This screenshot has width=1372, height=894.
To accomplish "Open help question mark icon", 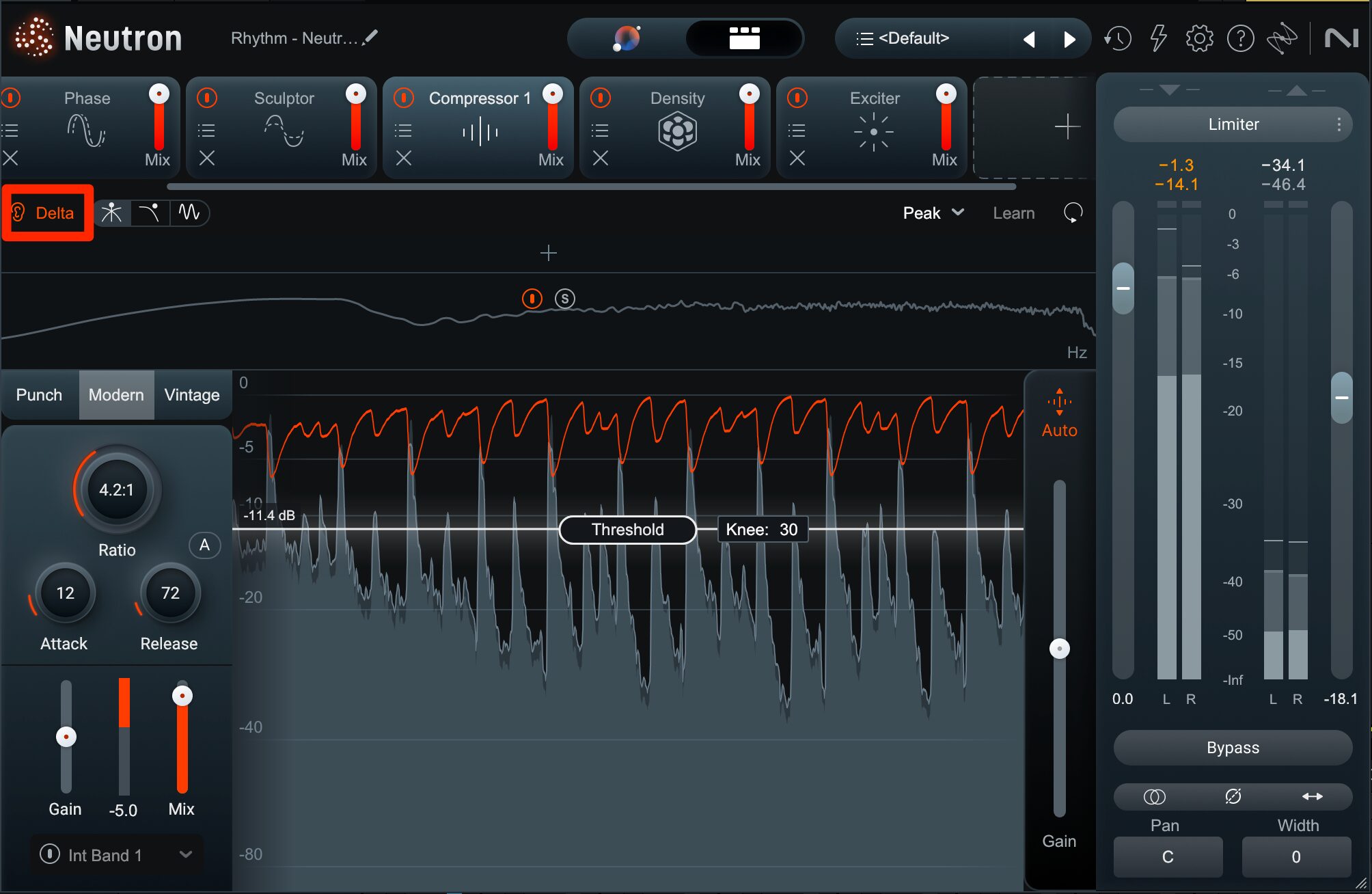I will 1240,38.
